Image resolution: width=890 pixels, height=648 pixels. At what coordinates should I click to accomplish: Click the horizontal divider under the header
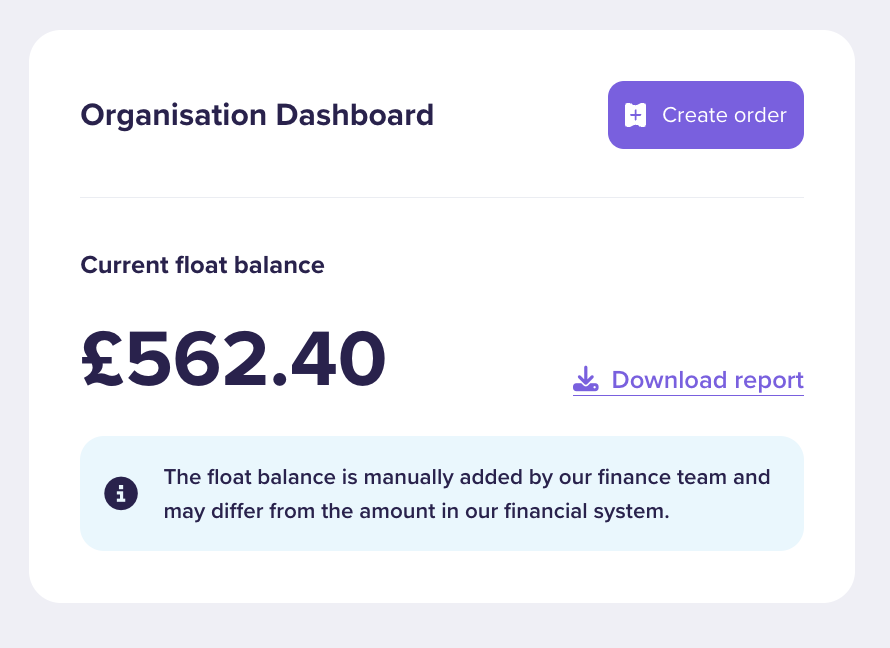(x=442, y=197)
